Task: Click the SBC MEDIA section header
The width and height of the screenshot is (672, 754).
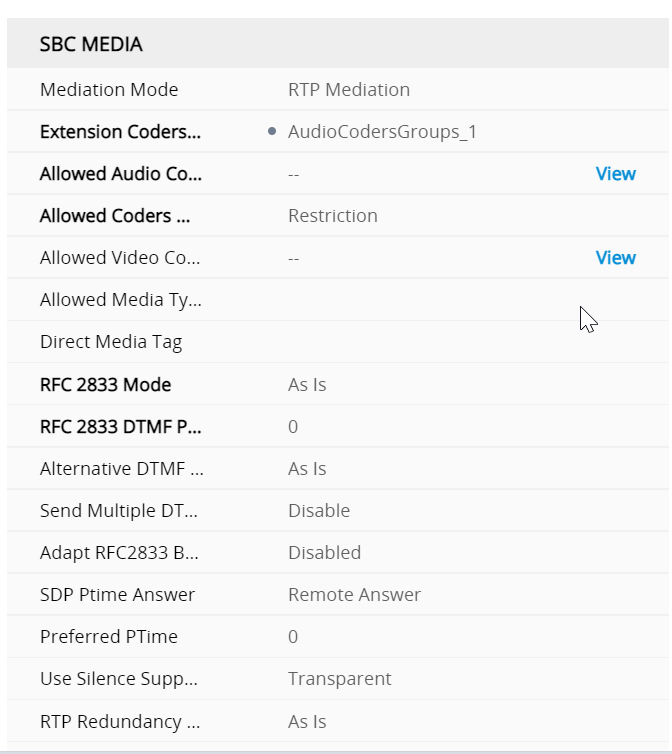Action: click(91, 44)
